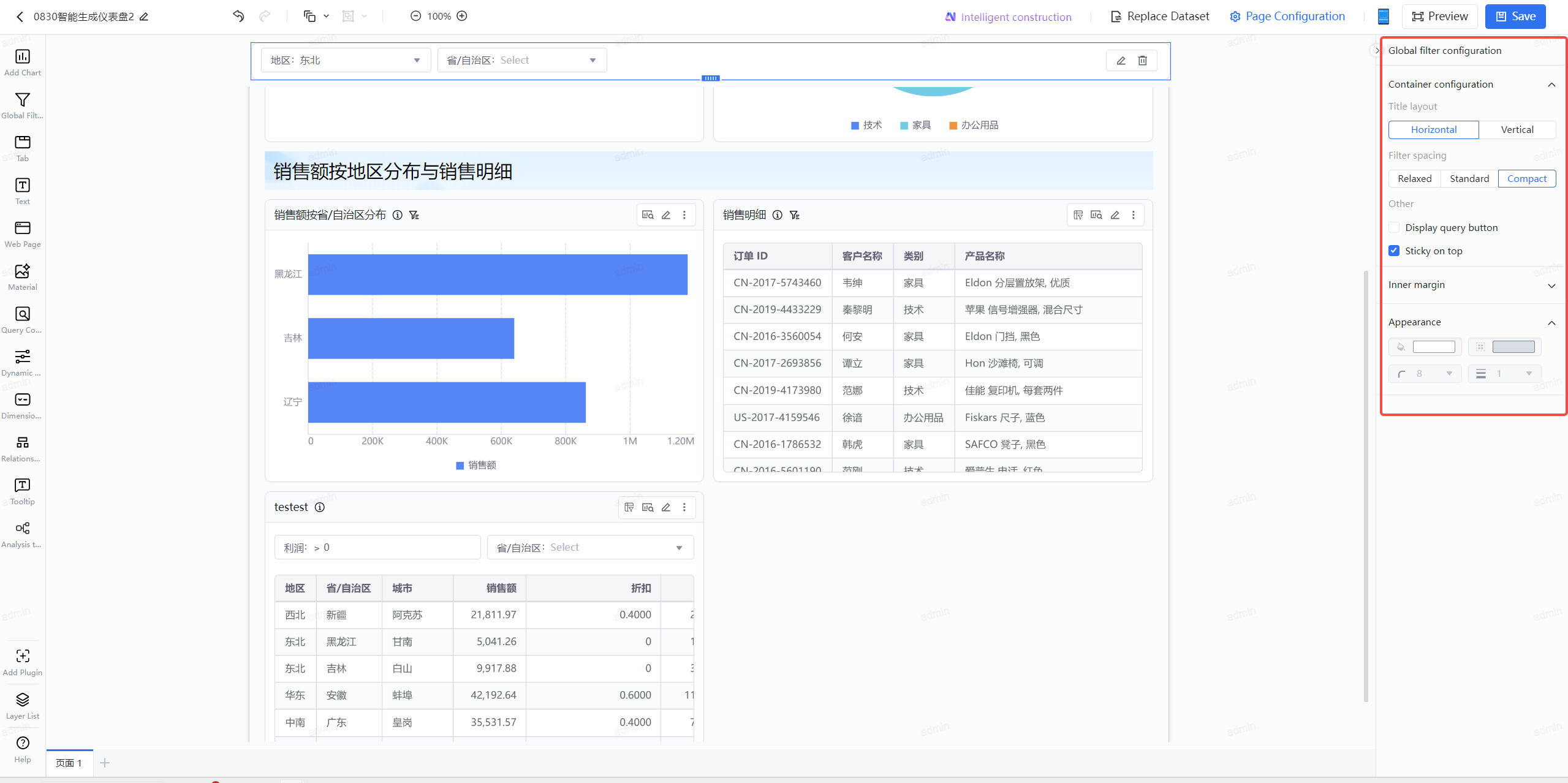Set filter spacing to Relaxed
1568x783 pixels.
pyautogui.click(x=1414, y=178)
